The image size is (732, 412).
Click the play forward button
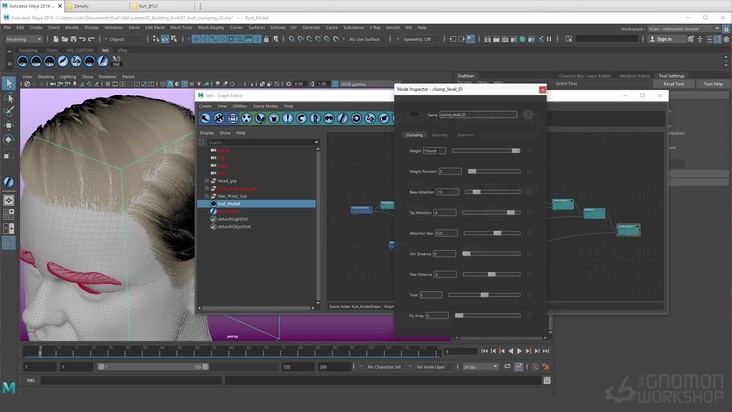point(519,351)
